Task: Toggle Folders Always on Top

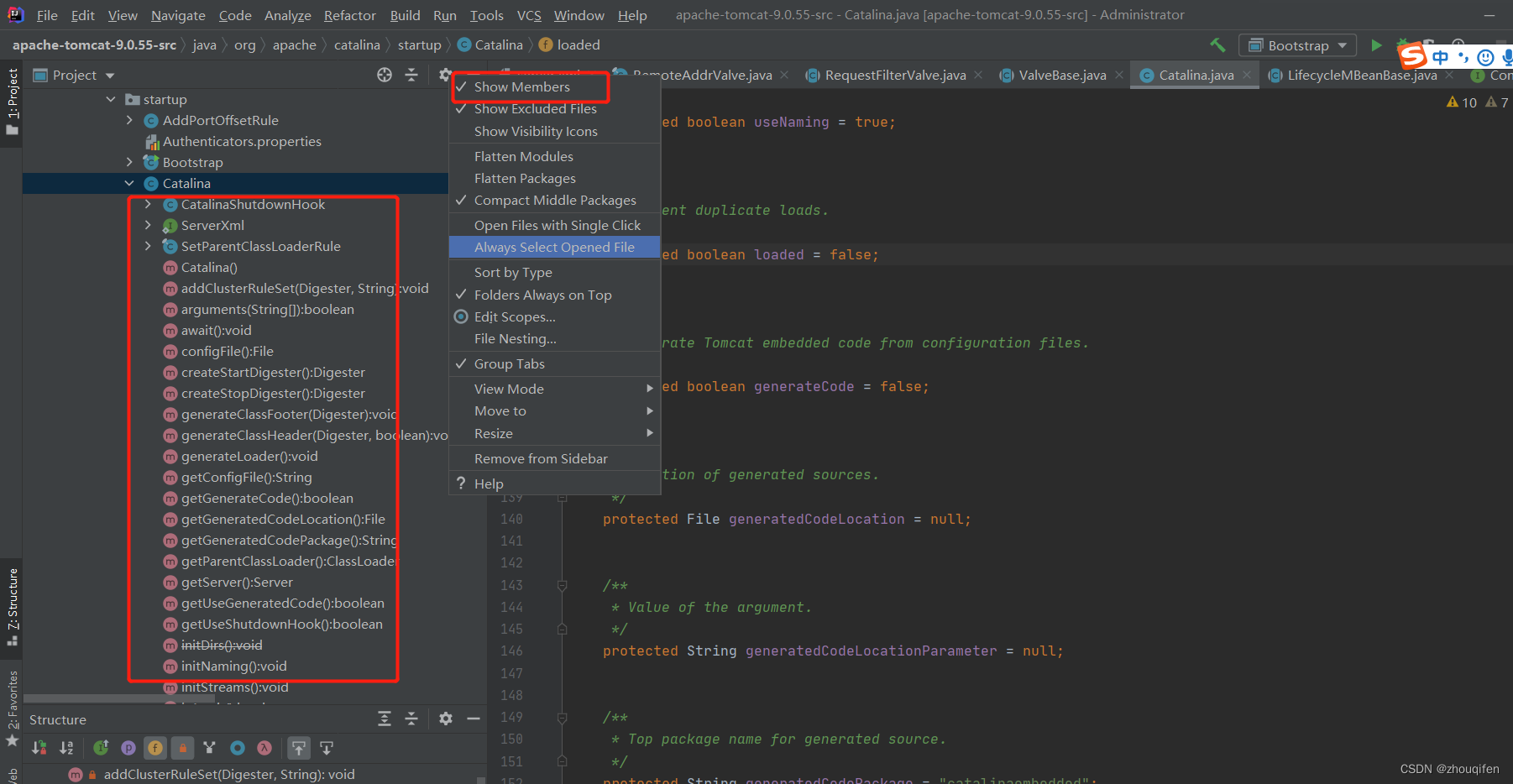Action: click(555, 295)
